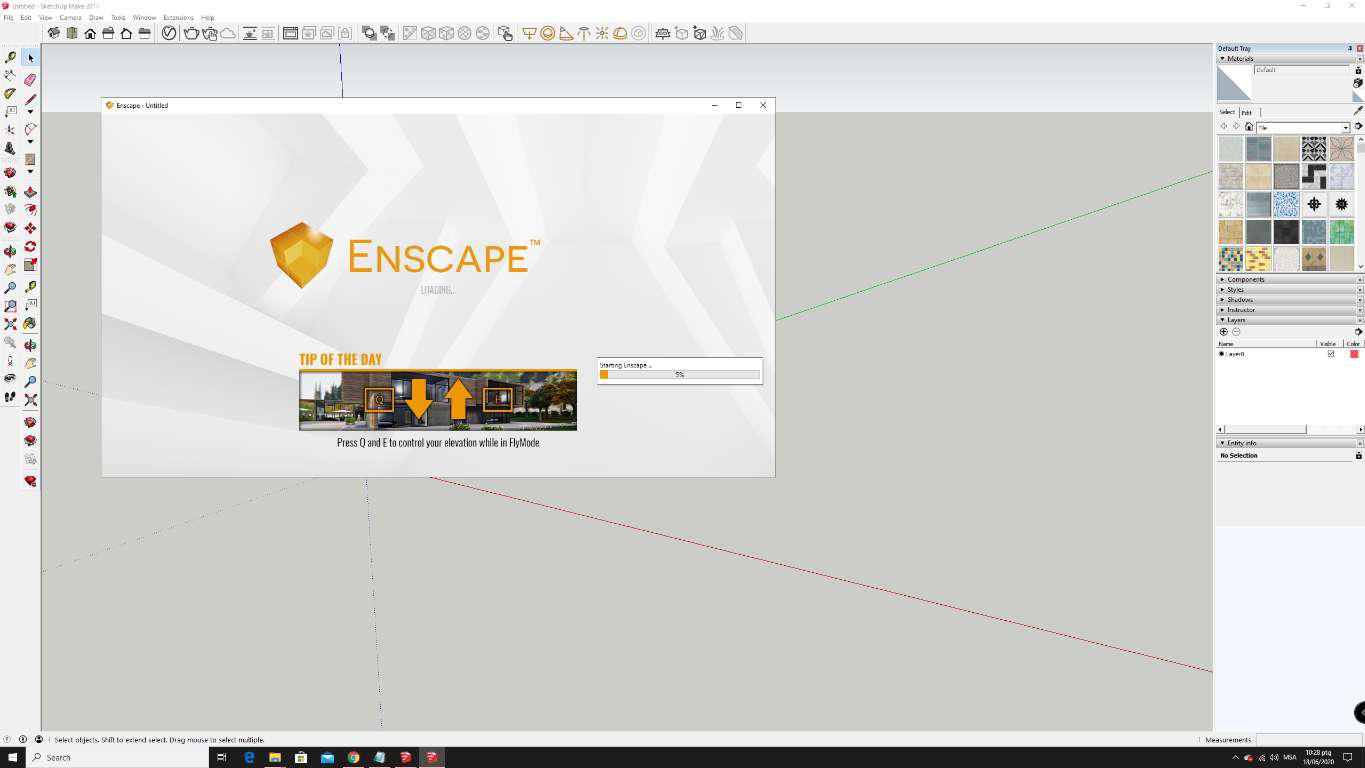Add a new layer with the plus button
Viewport: 1365px width, 768px height.
pos(1224,331)
